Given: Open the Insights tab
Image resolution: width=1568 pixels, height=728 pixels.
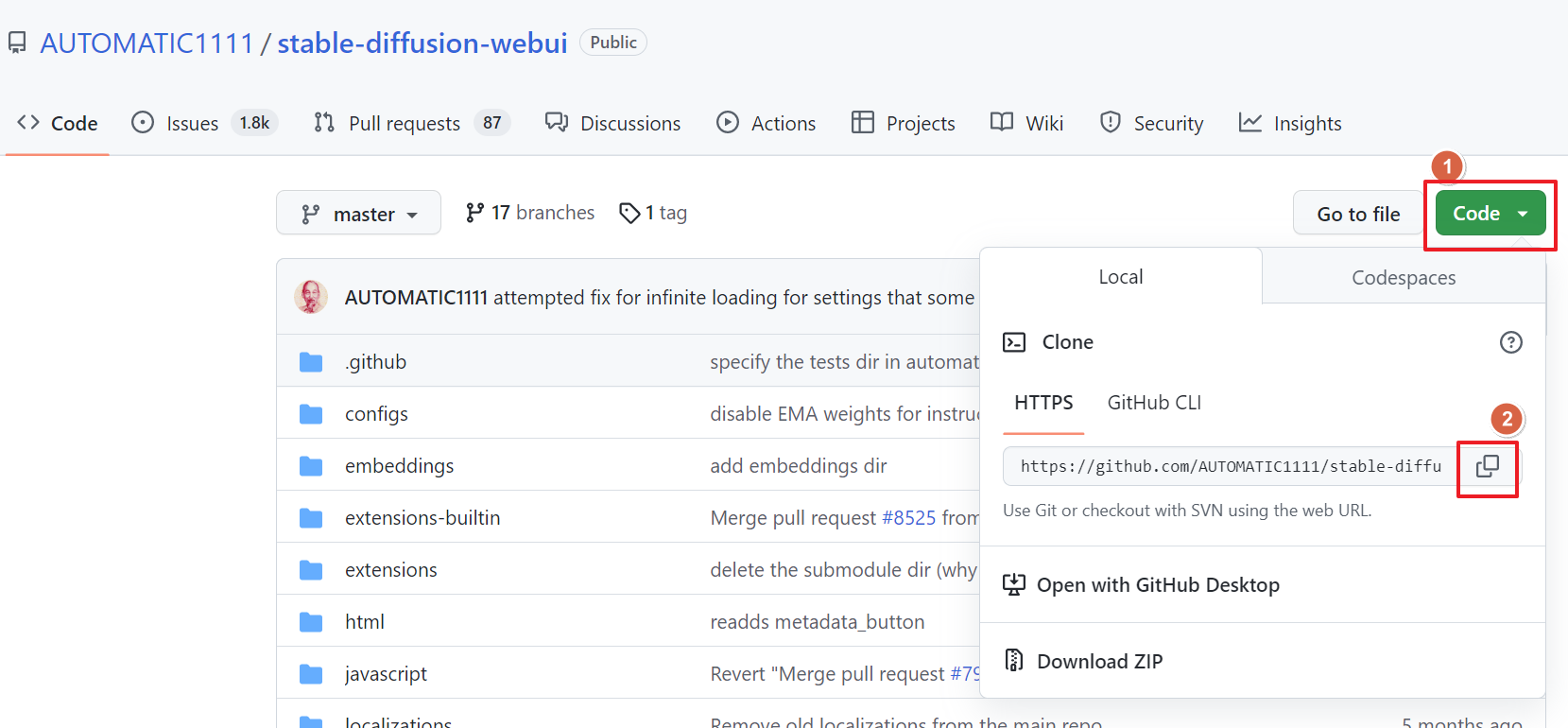Looking at the screenshot, I should pyautogui.click(x=1290, y=123).
